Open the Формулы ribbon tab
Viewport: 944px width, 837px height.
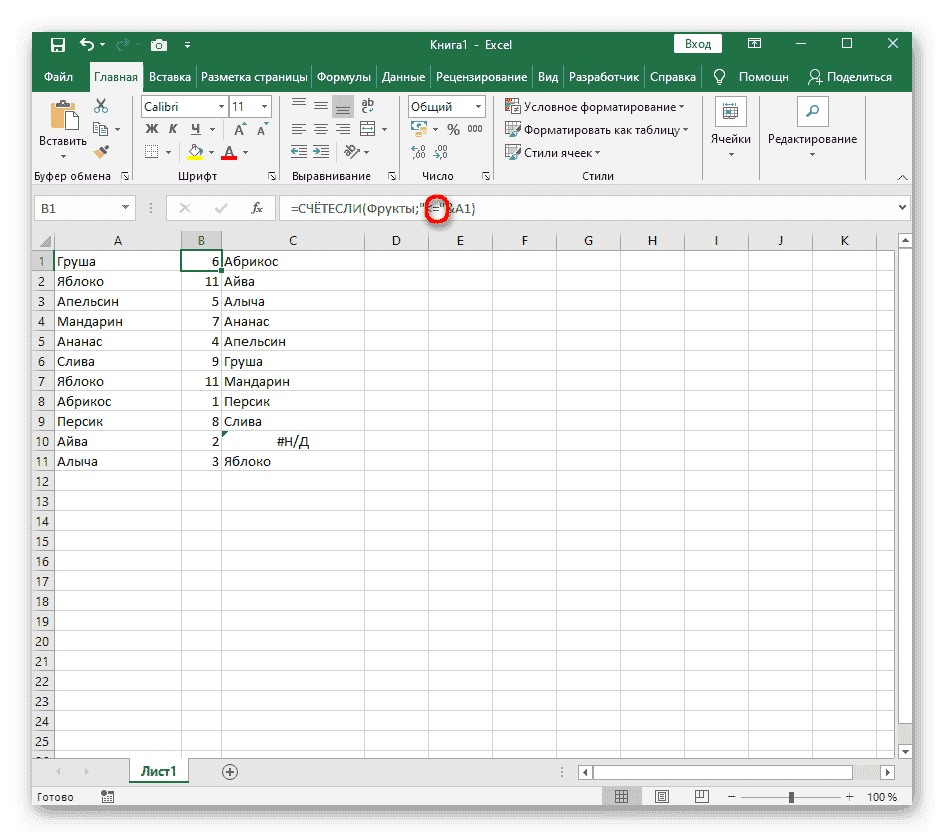(343, 77)
